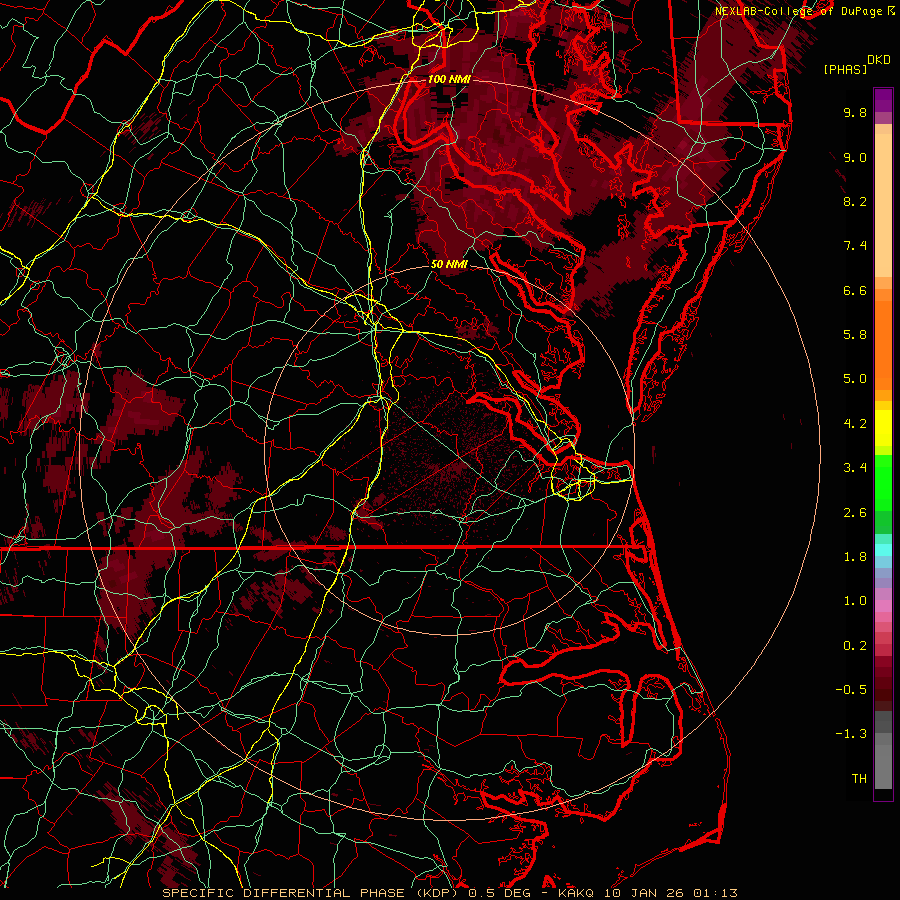
Task: Click the 10 JAN 26 date in caption
Action: click(x=644, y=893)
